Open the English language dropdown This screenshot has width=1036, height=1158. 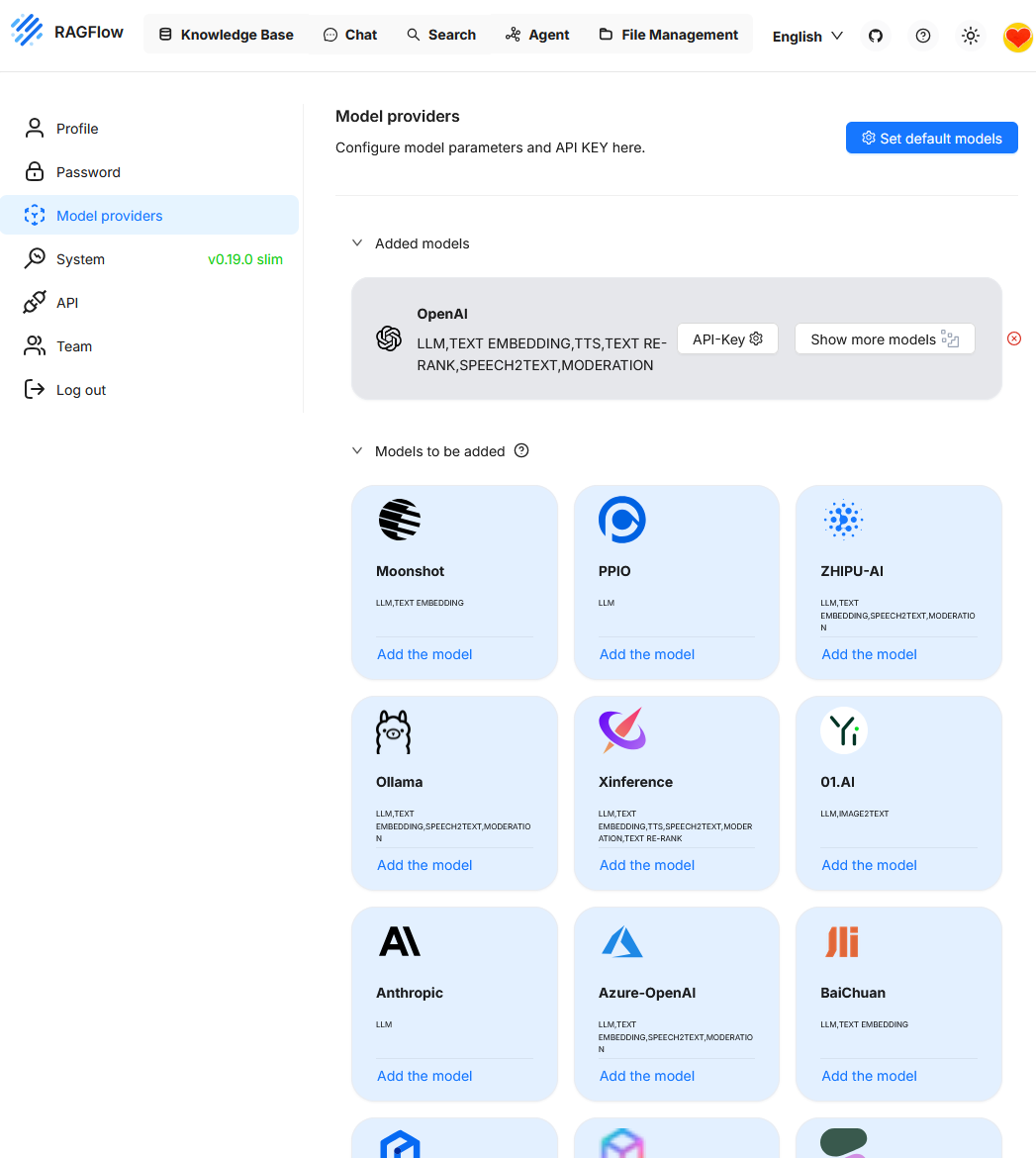[x=807, y=37]
